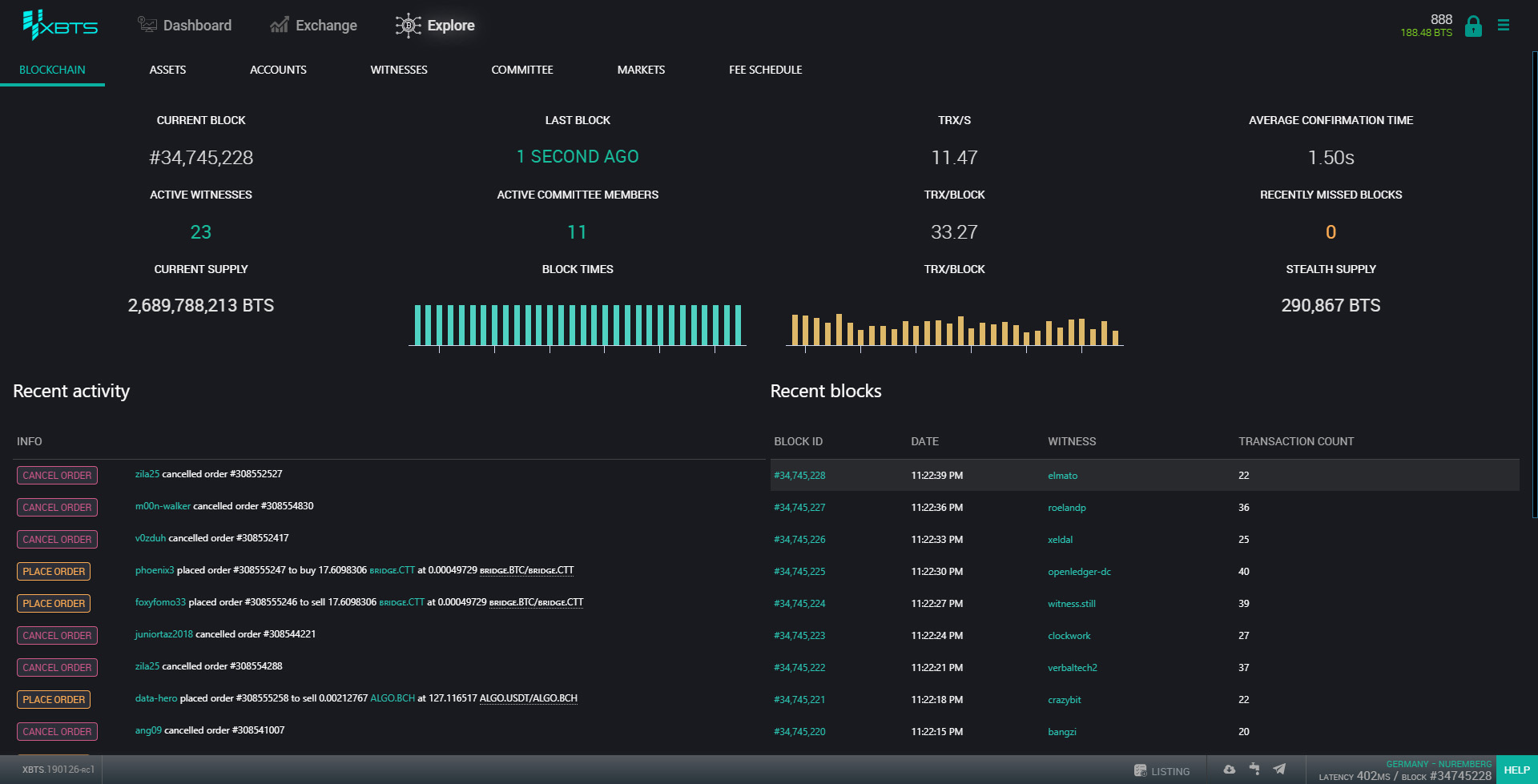Open block #34,745,220
Image resolution: width=1538 pixels, height=784 pixels.
[799, 731]
